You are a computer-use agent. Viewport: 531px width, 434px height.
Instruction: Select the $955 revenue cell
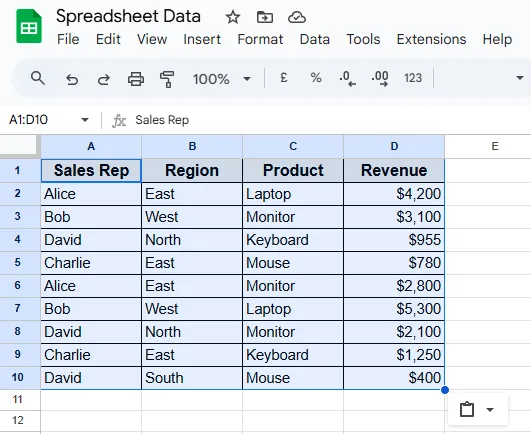pyautogui.click(x=394, y=240)
